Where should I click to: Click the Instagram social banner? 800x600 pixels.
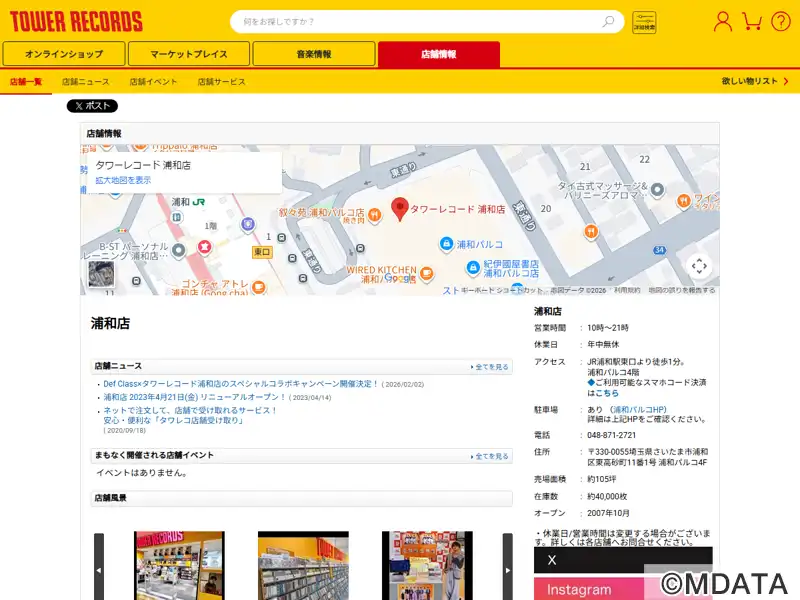(623, 589)
